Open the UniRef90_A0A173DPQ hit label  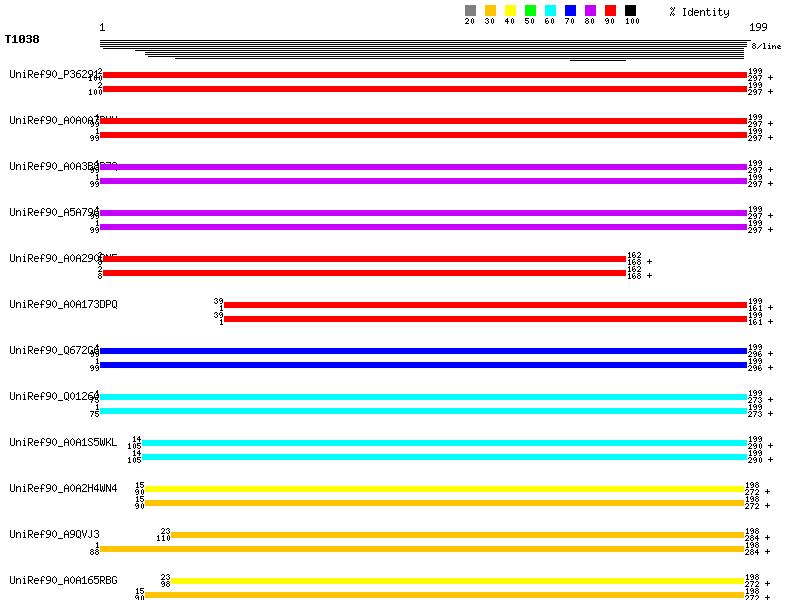(x=63, y=304)
